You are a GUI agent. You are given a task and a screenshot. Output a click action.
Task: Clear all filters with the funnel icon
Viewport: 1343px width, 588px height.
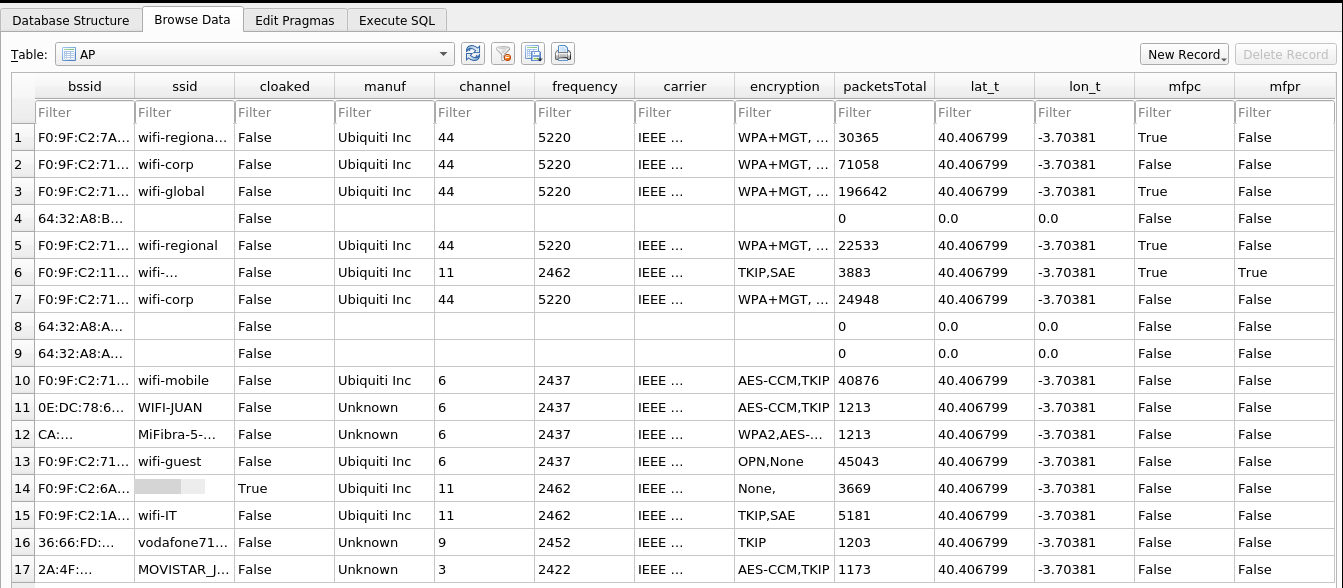503,54
